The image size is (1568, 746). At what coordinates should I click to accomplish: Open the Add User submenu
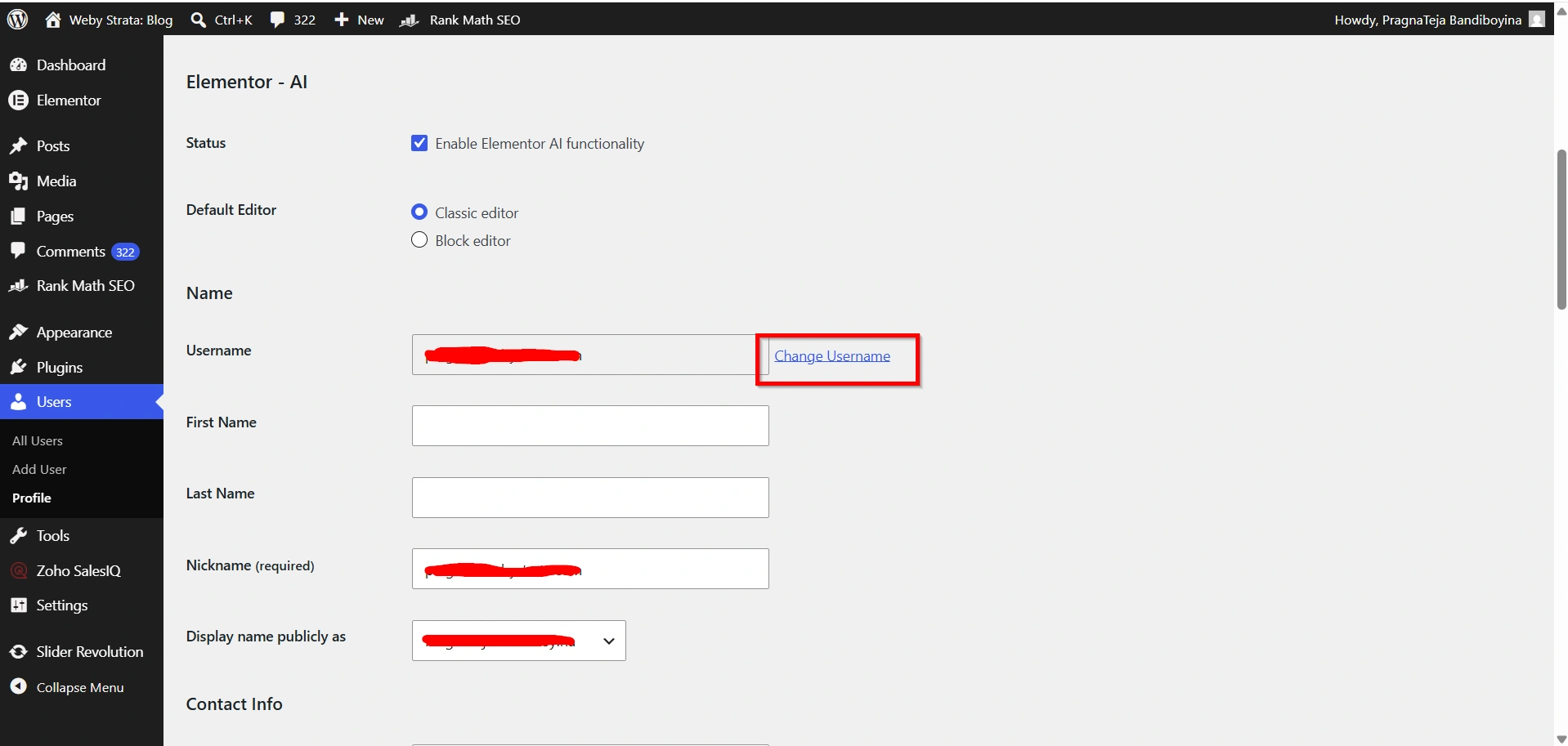click(39, 470)
